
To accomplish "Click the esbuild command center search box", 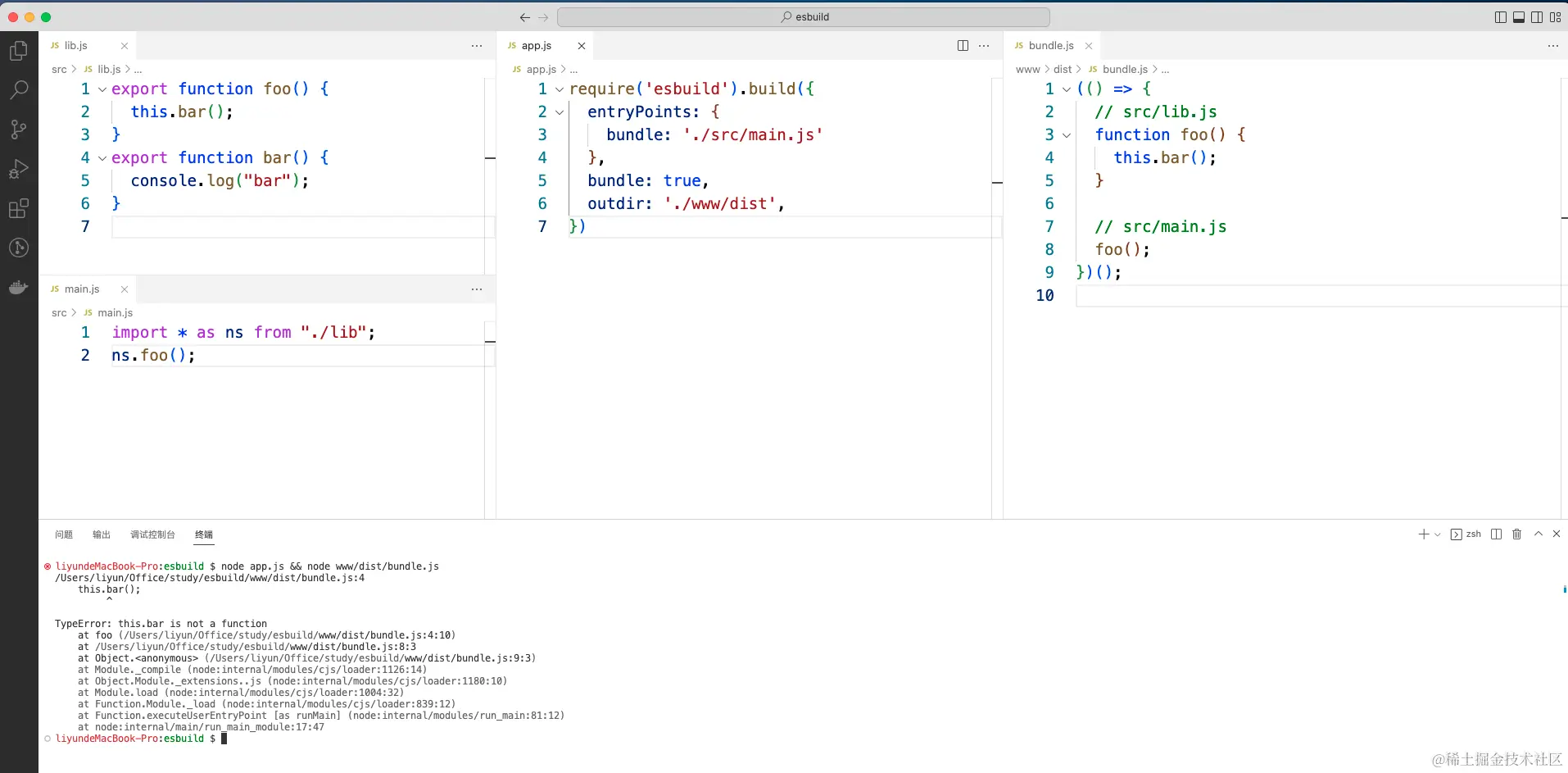I will (x=803, y=17).
